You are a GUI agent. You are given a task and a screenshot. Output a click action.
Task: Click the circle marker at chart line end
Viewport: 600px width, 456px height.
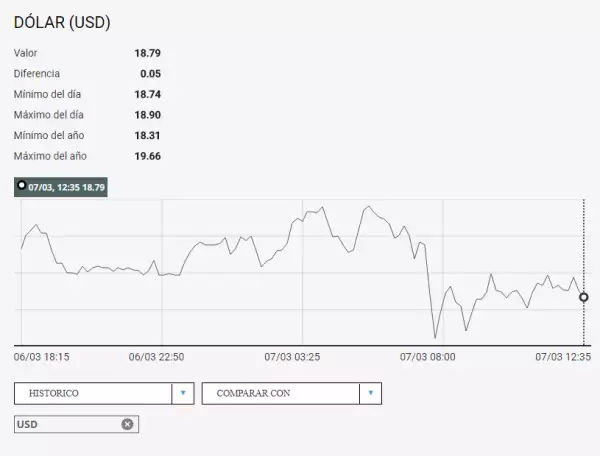pyautogui.click(x=584, y=296)
